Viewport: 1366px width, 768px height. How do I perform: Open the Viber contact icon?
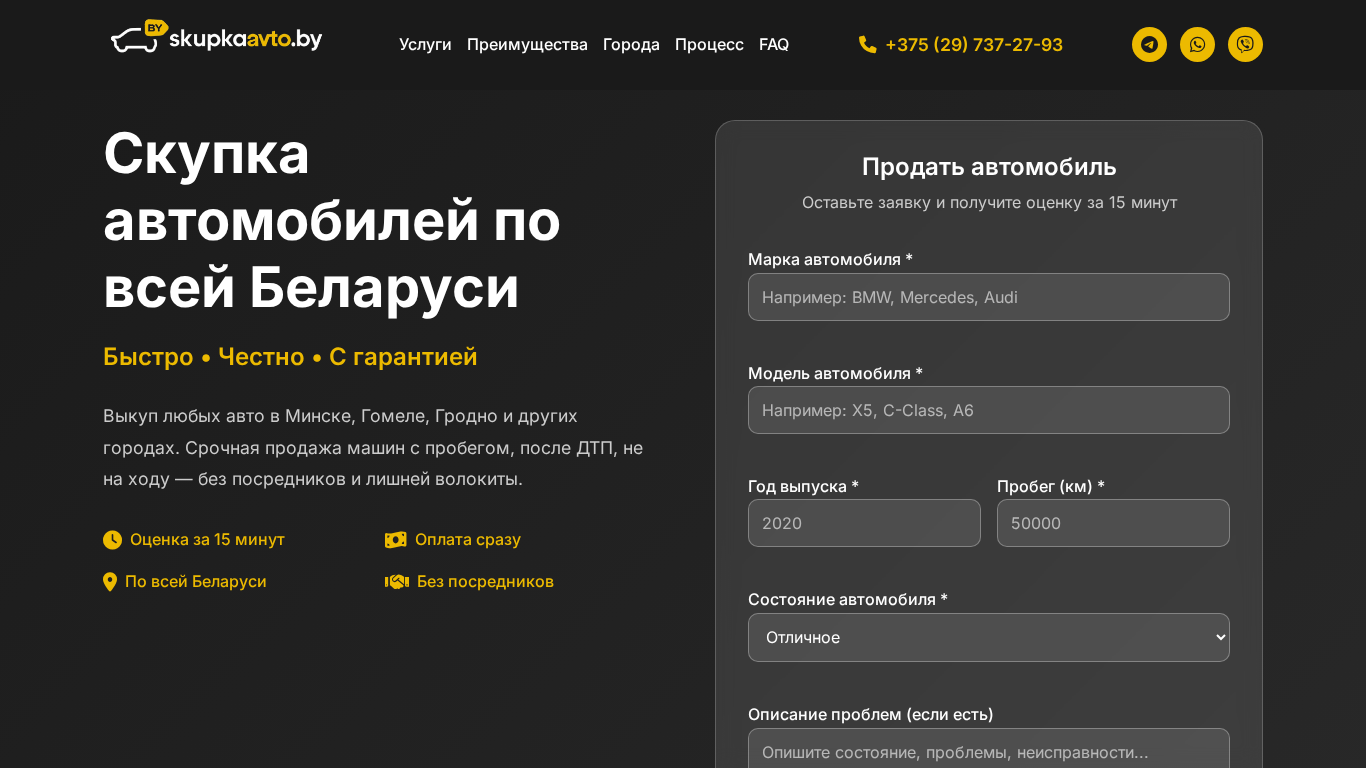(1245, 44)
